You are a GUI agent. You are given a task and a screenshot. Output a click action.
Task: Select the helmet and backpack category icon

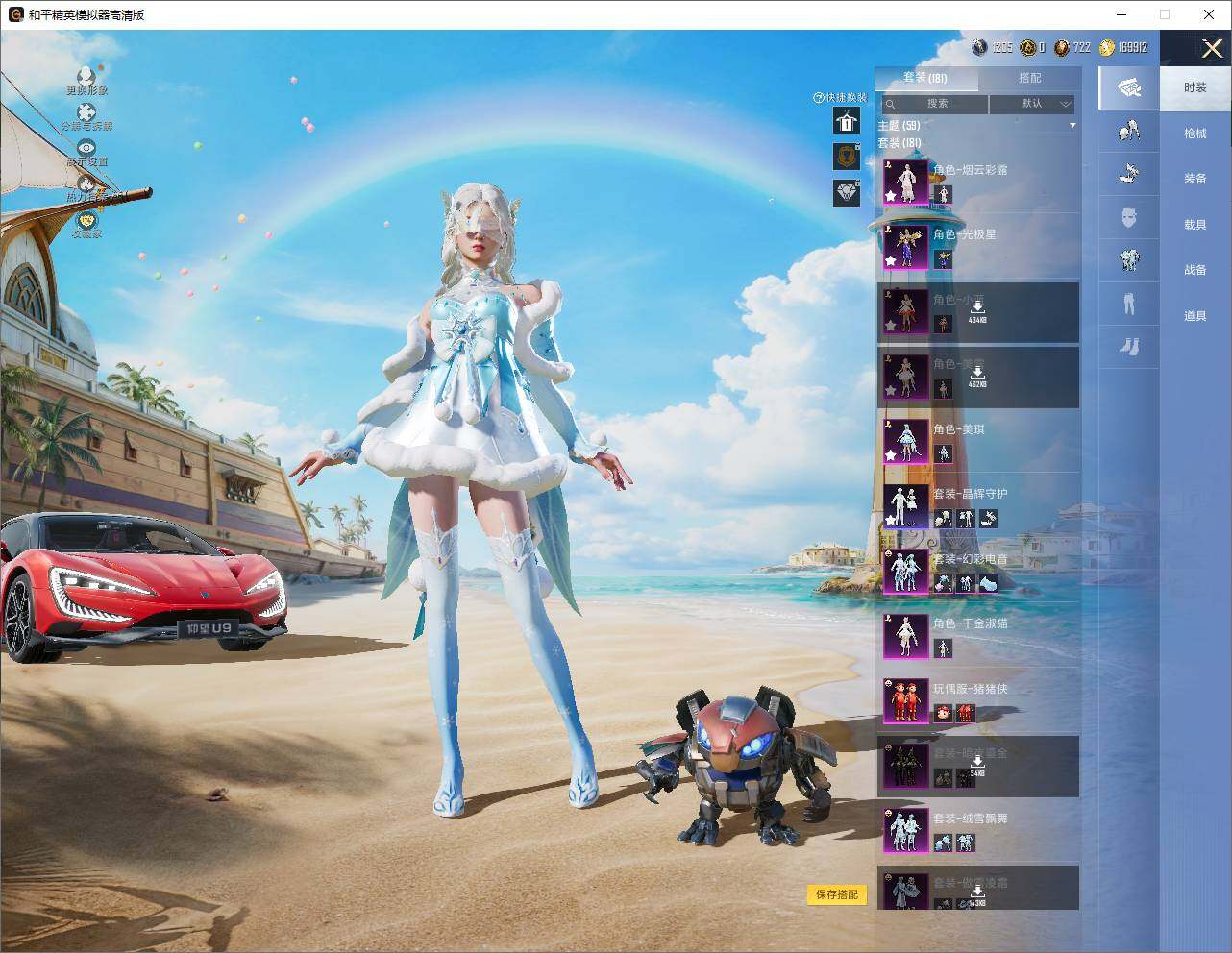click(1129, 130)
